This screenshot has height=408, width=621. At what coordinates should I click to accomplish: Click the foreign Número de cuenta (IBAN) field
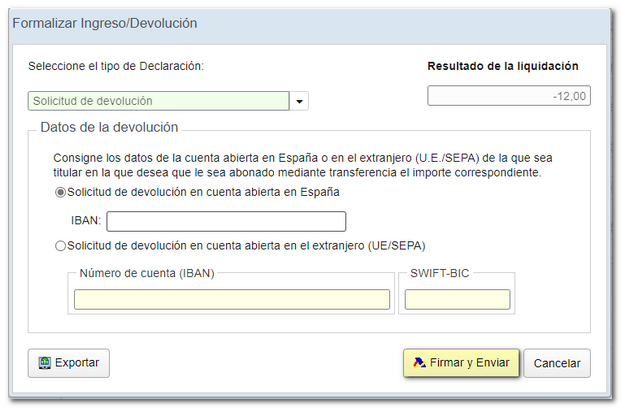click(x=231, y=299)
